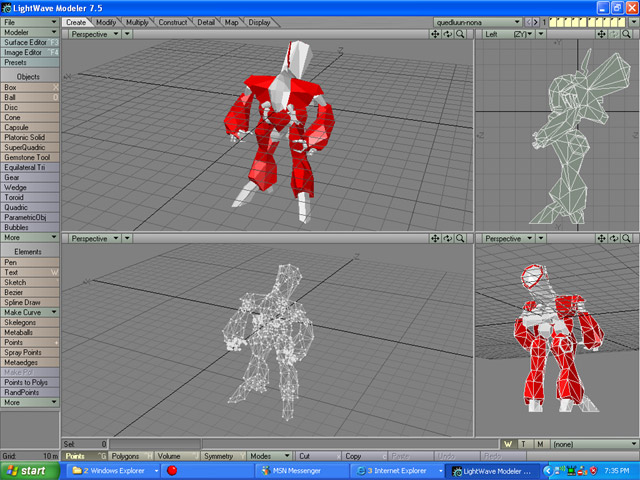Select Polygons selection mode

tap(131, 456)
